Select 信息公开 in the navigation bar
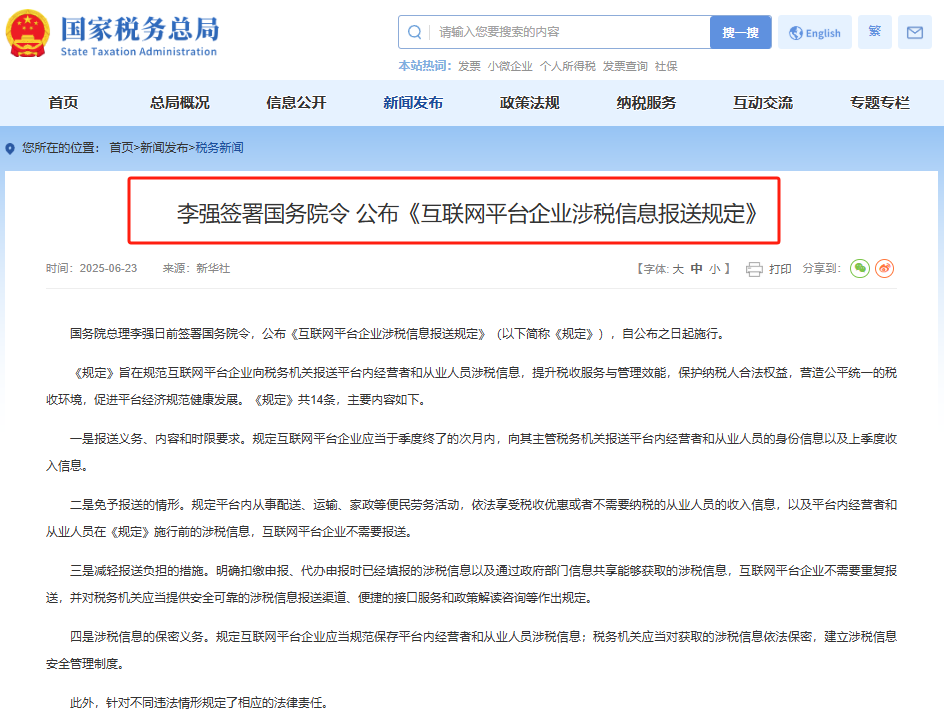The width and height of the screenshot is (944, 720). coord(297,102)
